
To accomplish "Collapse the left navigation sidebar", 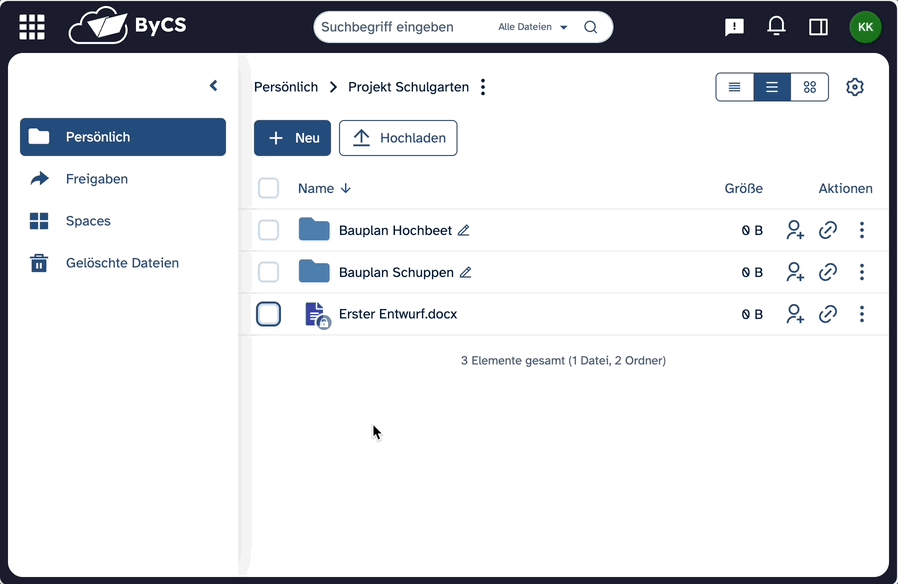I will [213, 86].
